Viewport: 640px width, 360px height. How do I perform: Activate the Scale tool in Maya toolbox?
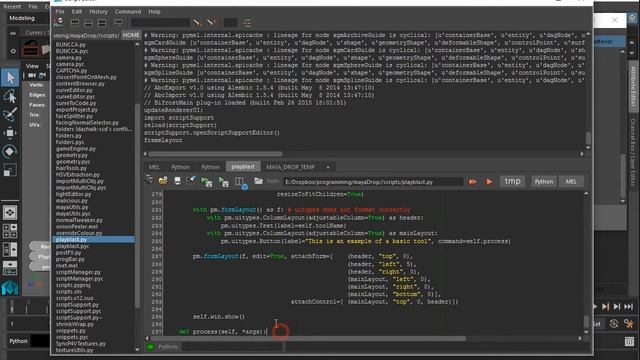(x=10, y=169)
